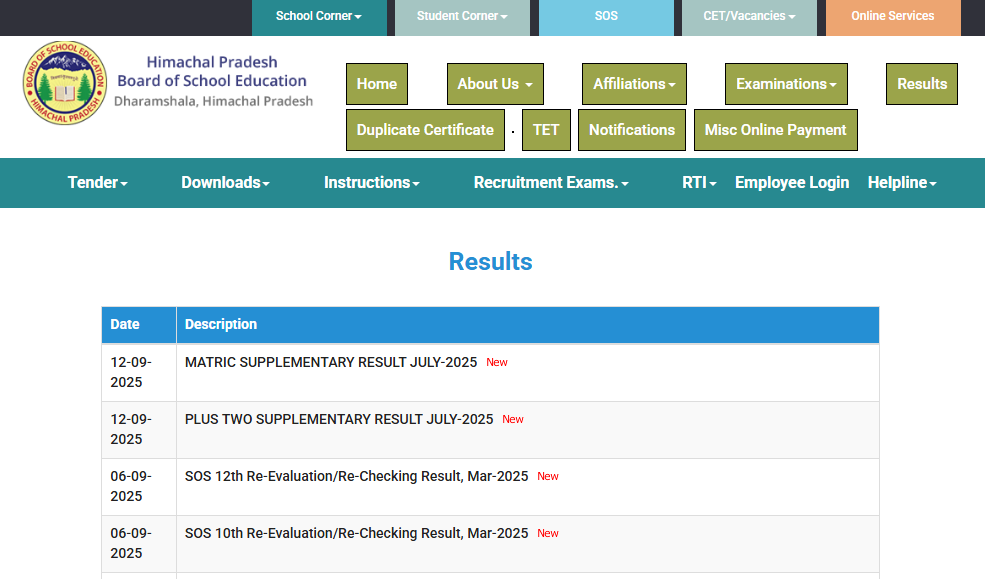Click New badge beside SOS 10th result
Viewport: 985px width, 579px height.
point(548,534)
